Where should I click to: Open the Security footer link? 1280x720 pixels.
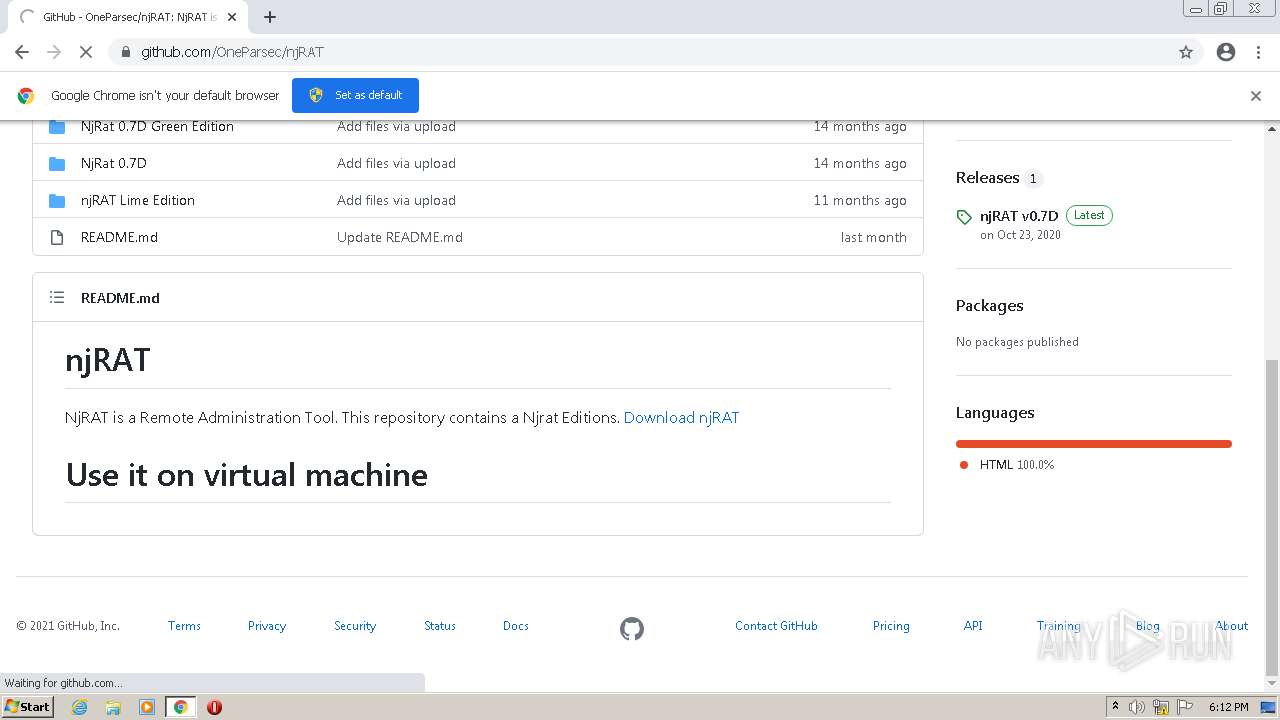[x=355, y=626]
